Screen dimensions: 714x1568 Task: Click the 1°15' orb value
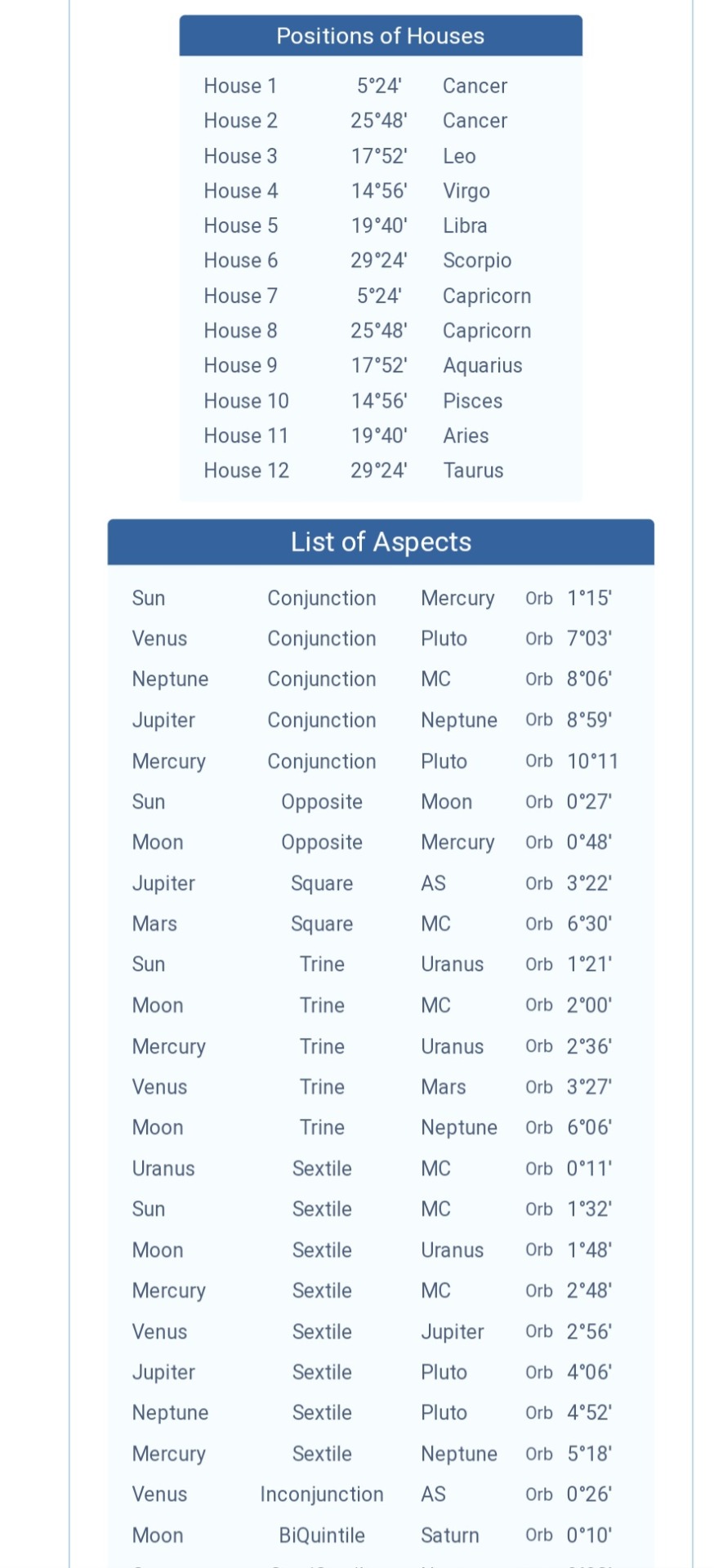coord(589,599)
